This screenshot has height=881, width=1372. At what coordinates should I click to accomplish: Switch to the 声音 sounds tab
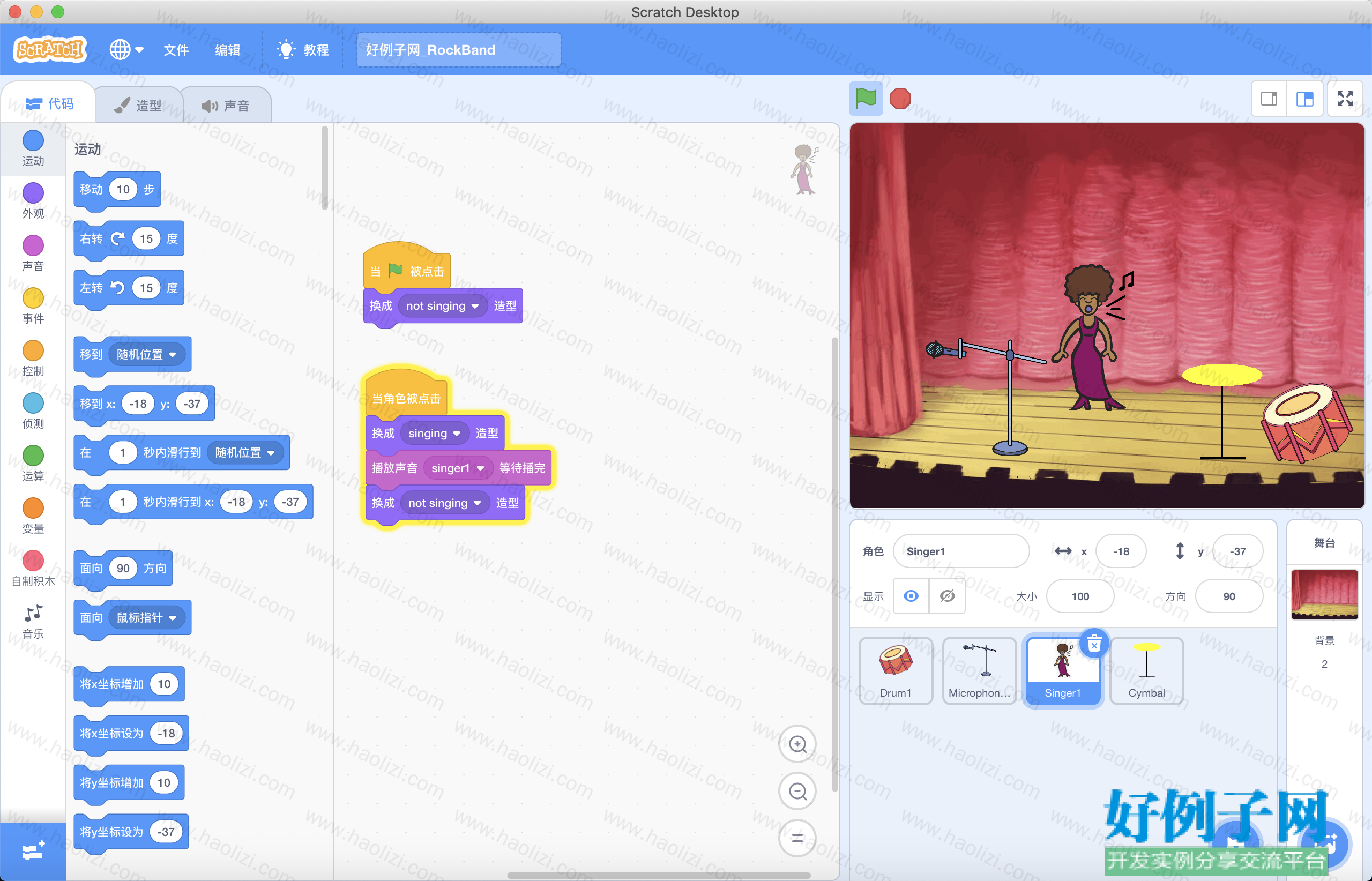(x=226, y=105)
